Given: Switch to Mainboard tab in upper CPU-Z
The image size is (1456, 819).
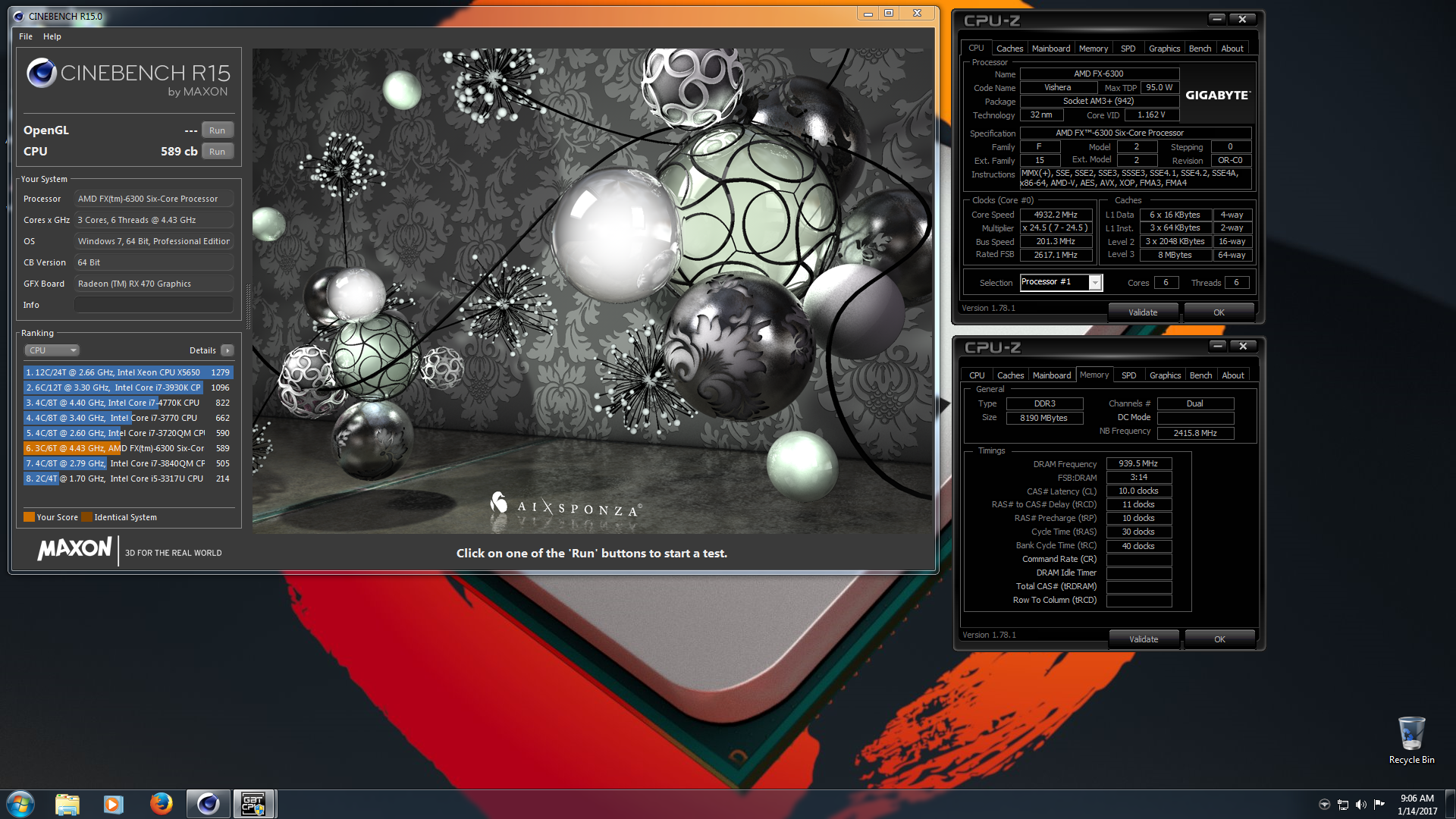Looking at the screenshot, I should point(1050,49).
